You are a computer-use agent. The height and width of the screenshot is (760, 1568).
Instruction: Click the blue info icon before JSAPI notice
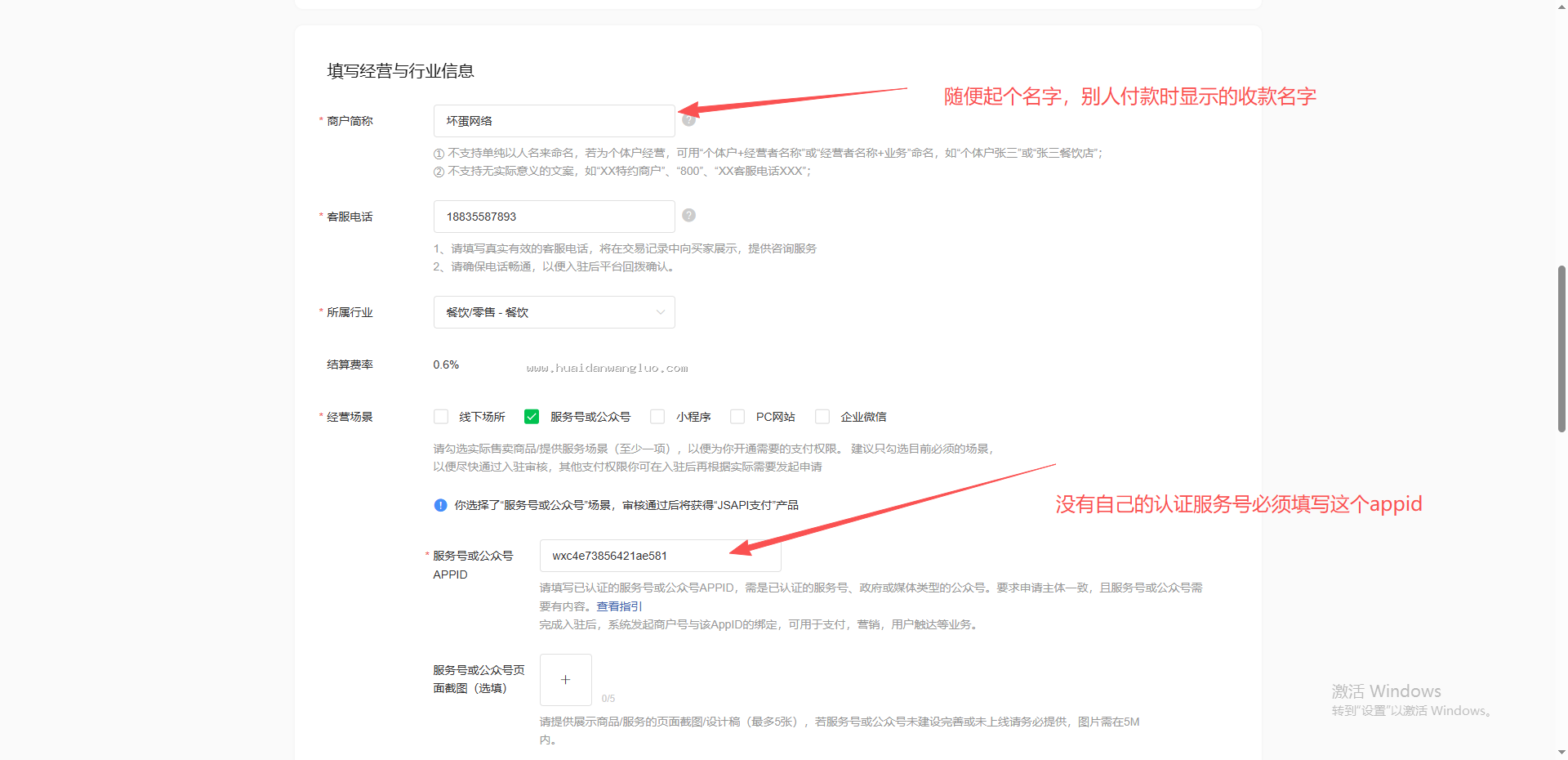point(440,505)
